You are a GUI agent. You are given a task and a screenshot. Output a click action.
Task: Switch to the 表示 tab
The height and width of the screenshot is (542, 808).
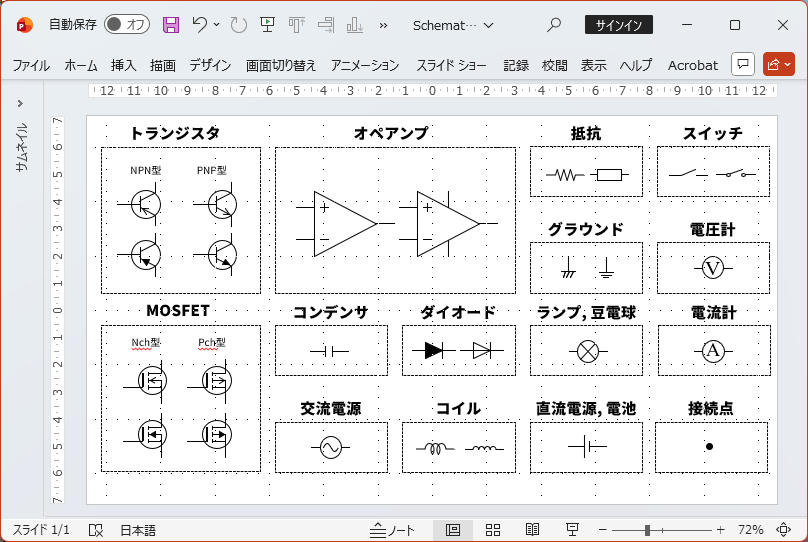(x=594, y=65)
